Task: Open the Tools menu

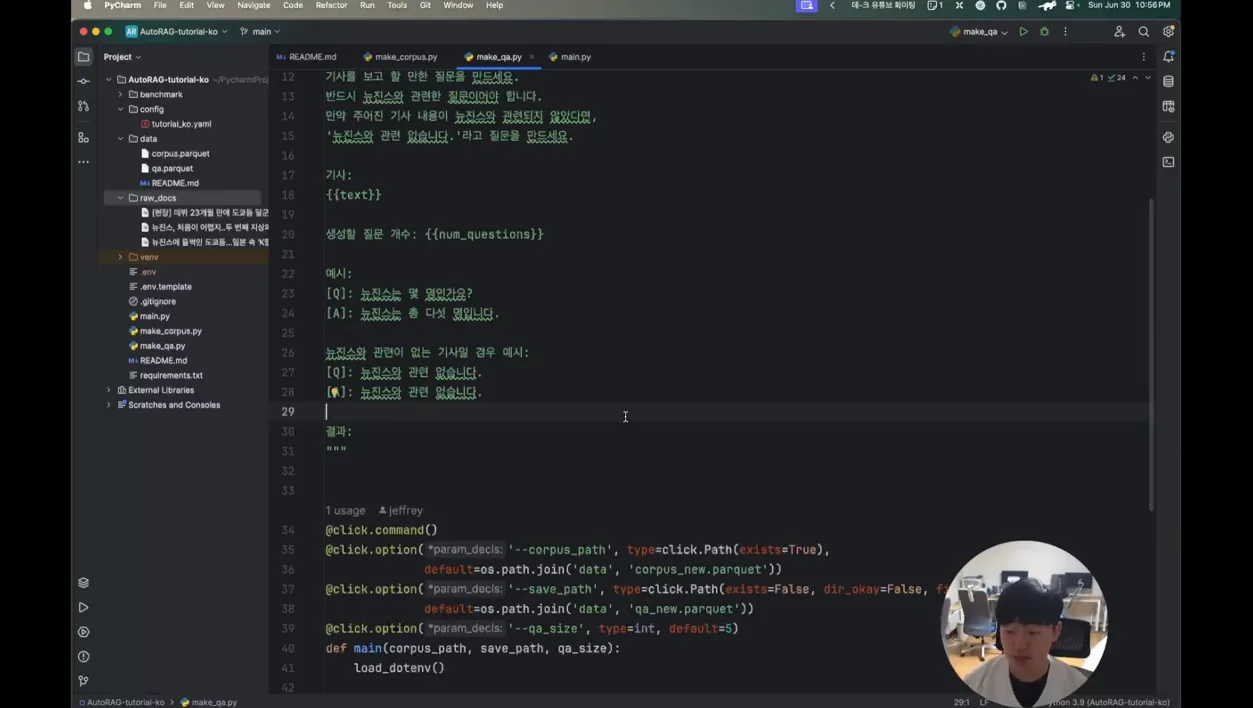Action: pyautogui.click(x=397, y=6)
